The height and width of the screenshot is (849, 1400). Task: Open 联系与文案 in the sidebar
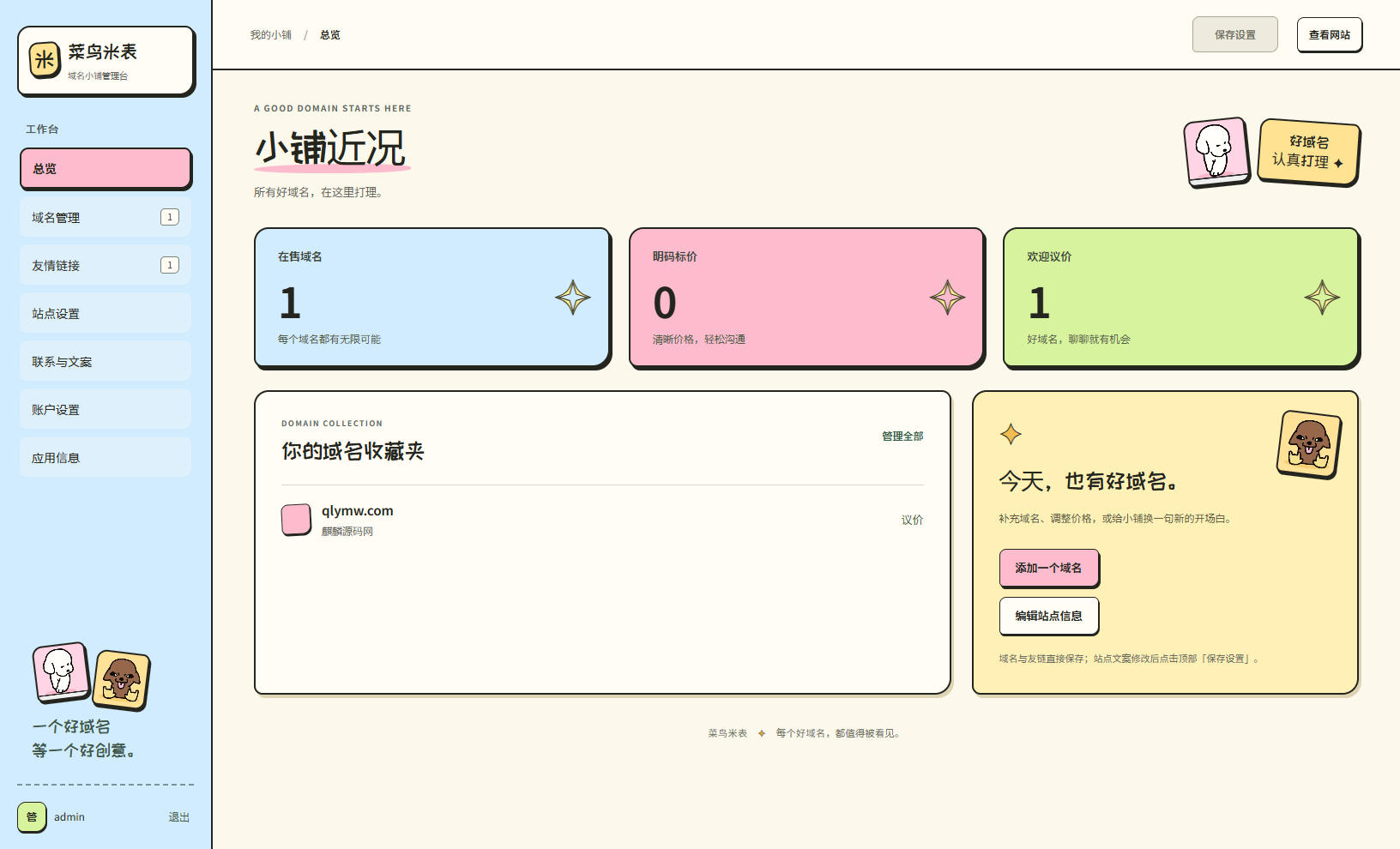pos(106,361)
